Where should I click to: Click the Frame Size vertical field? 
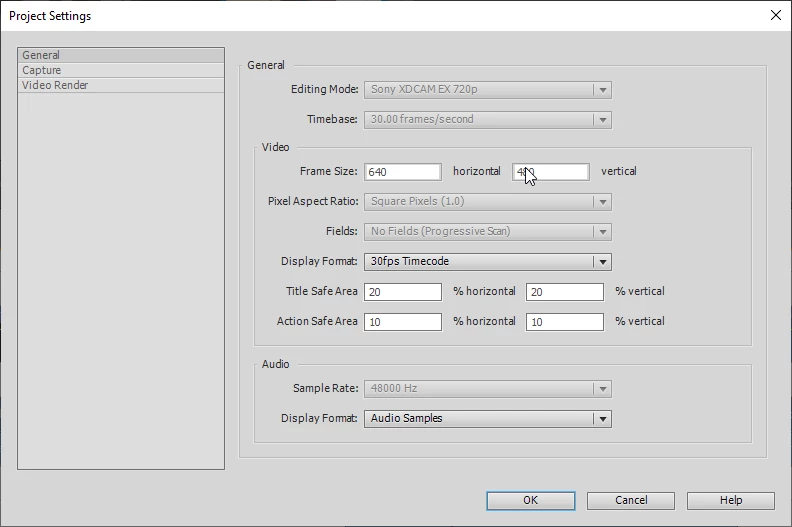[x=551, y=172]
